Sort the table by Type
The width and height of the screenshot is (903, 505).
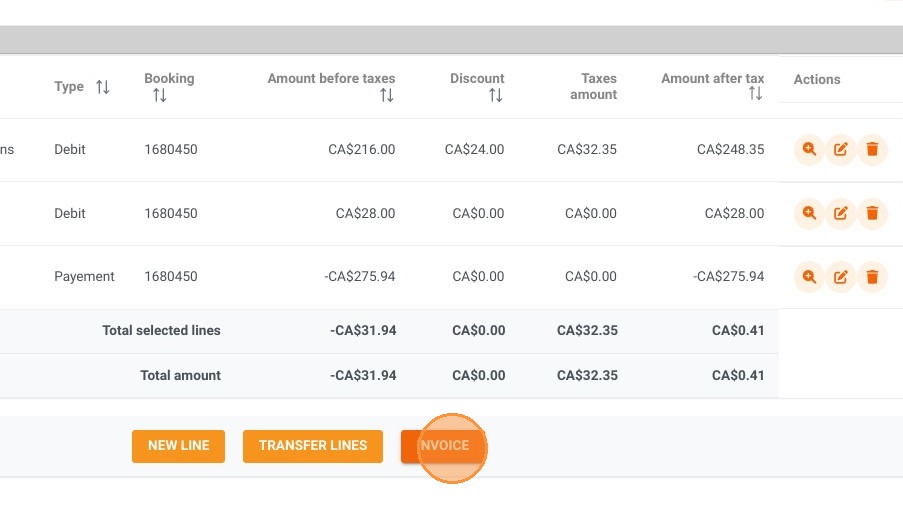click(x=103, y=87)
